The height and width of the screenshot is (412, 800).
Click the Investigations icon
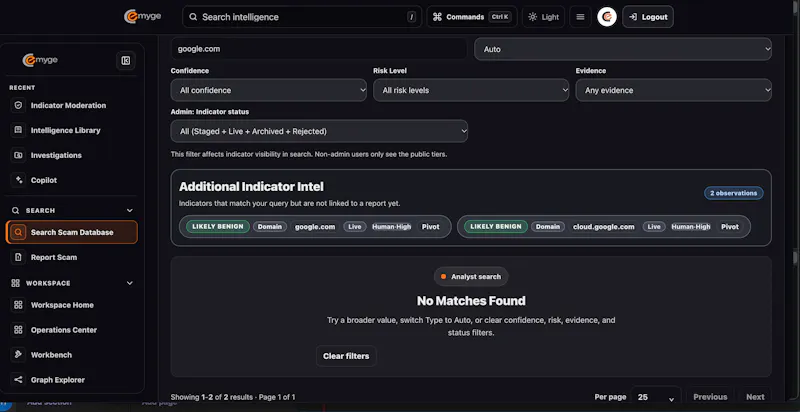tap(18, 156)
